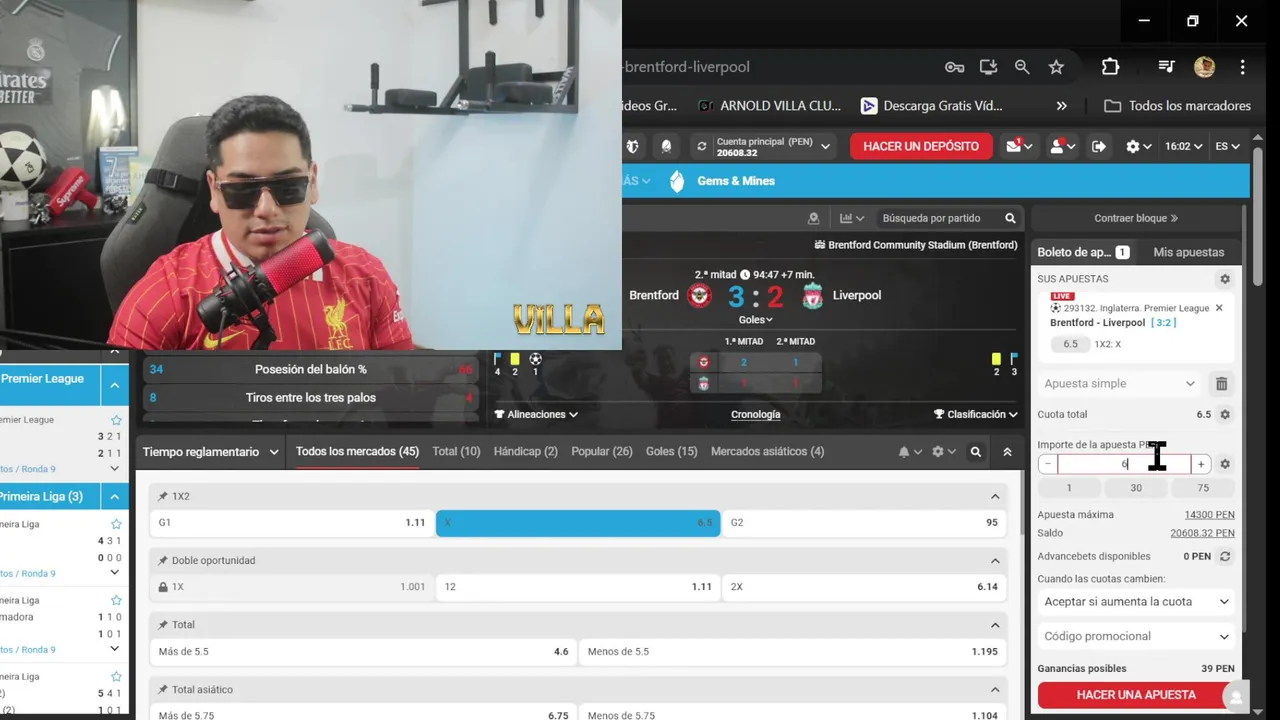The width and height of the screenshot is (1280, 720).
Task: Delete bet slip with the trash icon
Action: (1221, 383)
